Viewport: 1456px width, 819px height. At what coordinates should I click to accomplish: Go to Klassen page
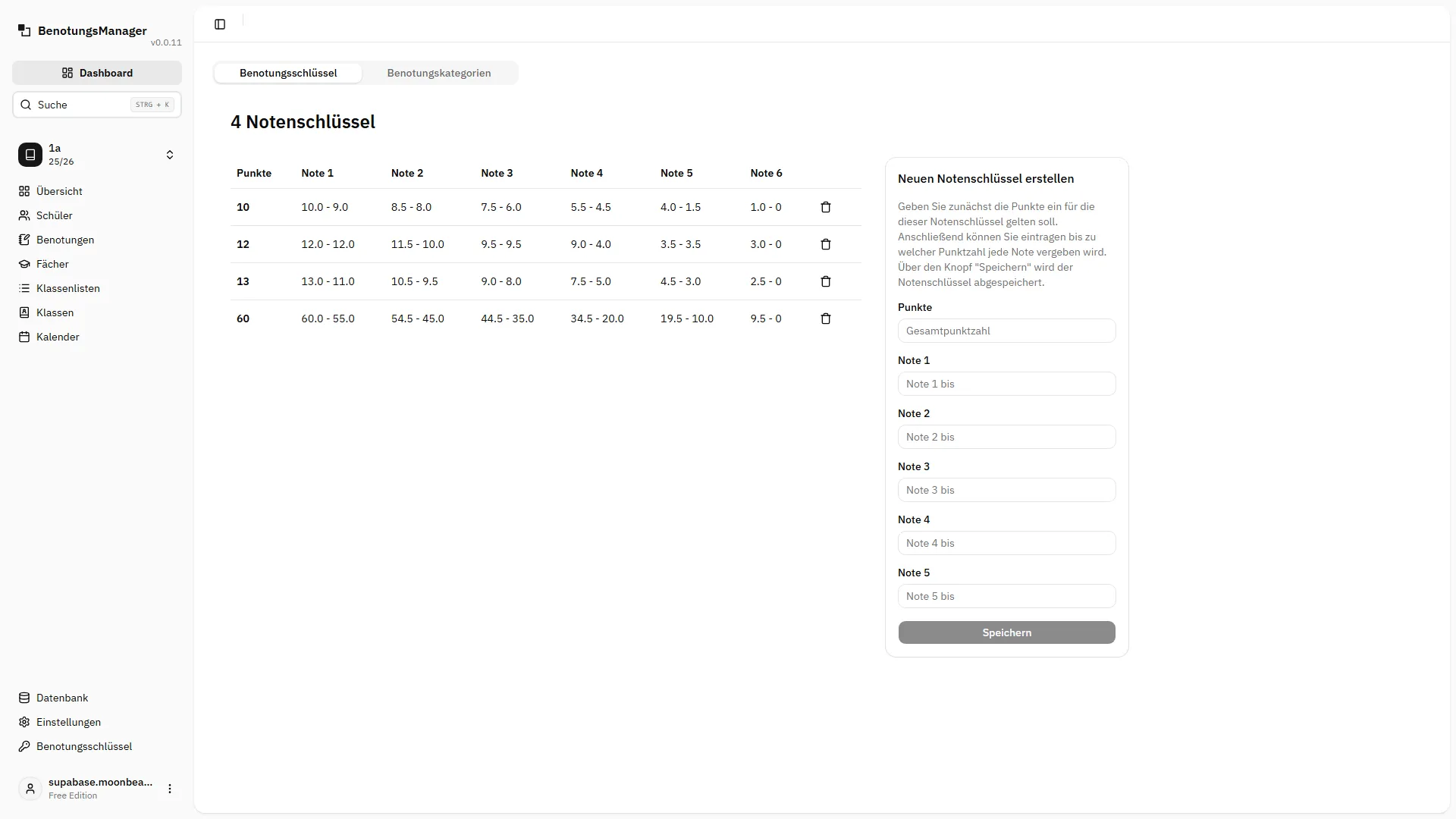click(x=97, y=312)
